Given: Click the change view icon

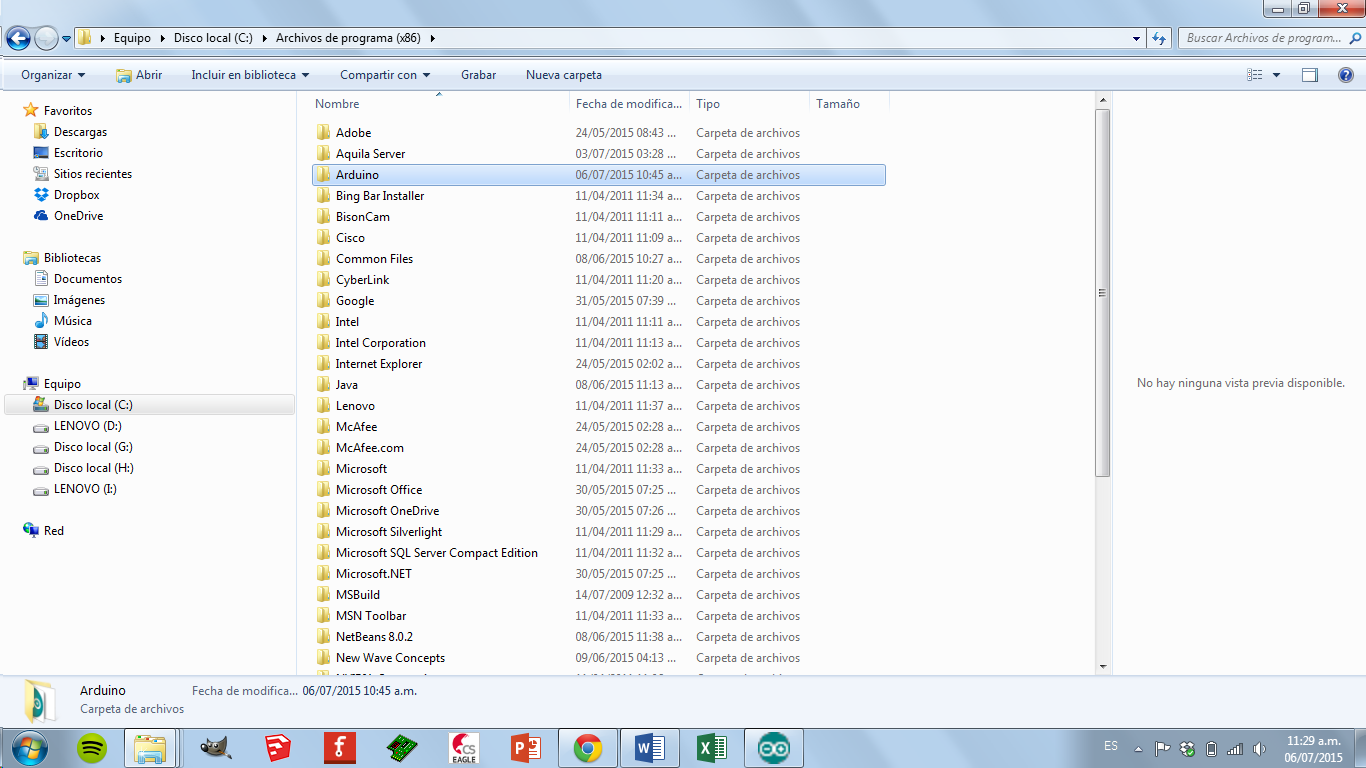Looking at the screenshot, I should coord(1255,75).
